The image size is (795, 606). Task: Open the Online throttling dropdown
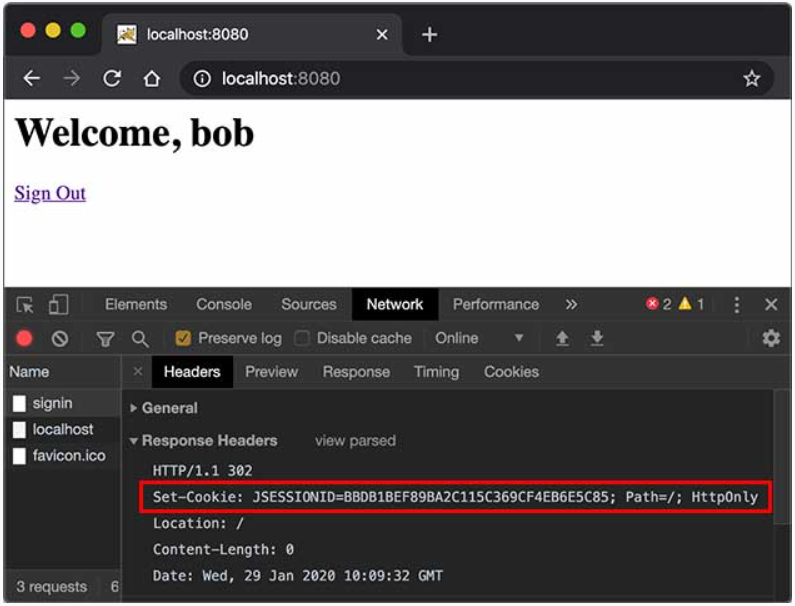pos(479,338)
